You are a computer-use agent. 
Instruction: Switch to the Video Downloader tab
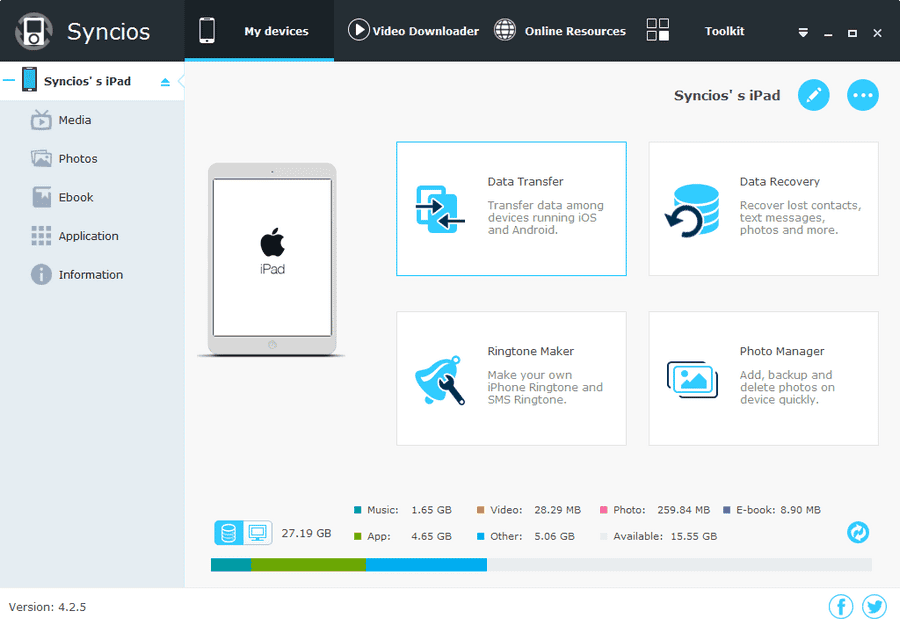coord(413,30)
